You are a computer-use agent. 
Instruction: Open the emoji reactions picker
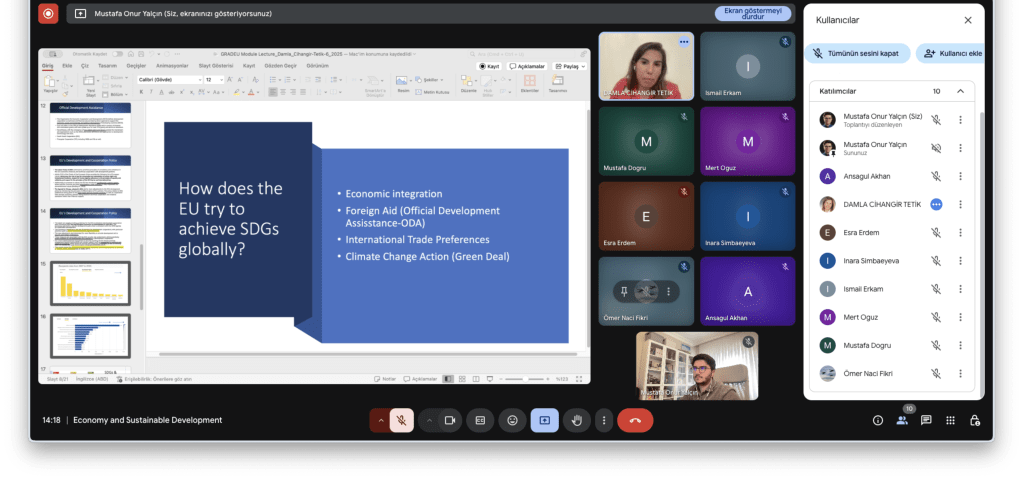(512, 420)
